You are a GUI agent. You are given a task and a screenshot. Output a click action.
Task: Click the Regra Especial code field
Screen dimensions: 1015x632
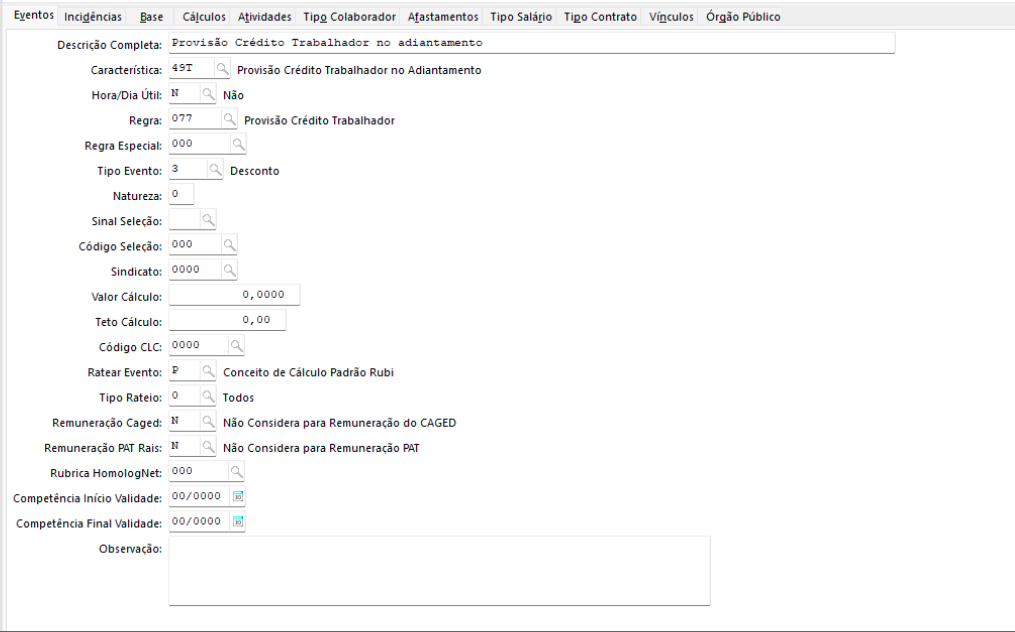click(199, 144)
